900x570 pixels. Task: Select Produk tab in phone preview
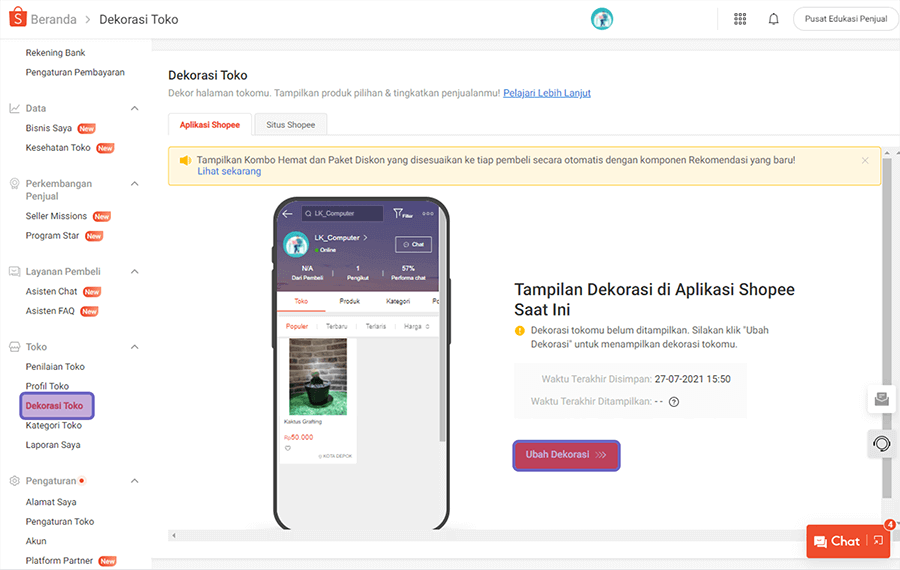349,301
